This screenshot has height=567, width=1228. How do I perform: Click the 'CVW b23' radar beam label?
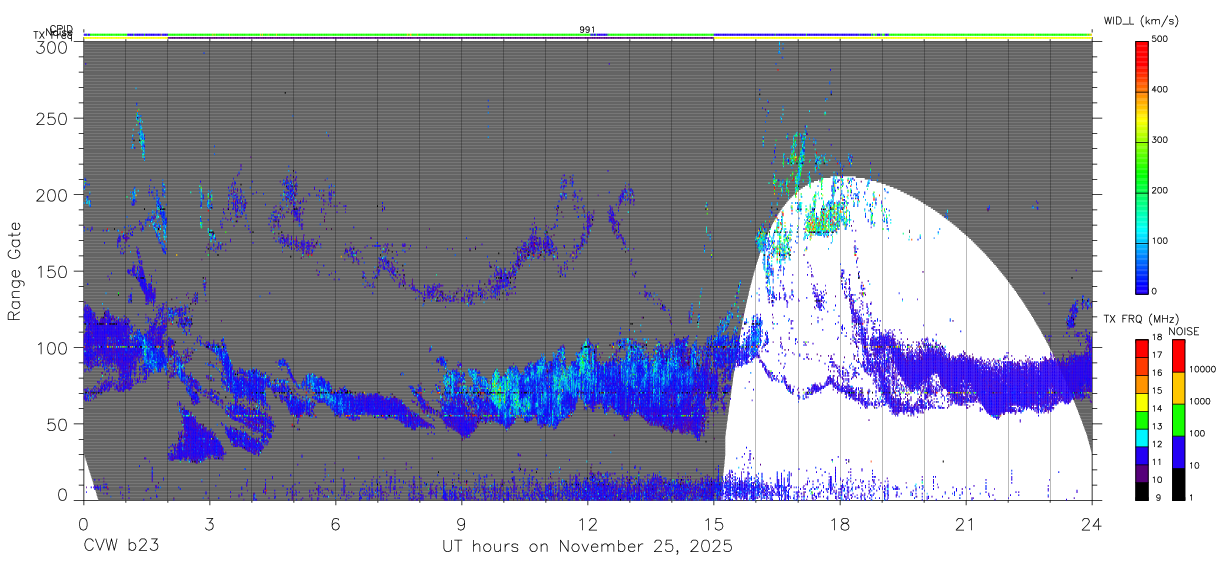(x=121, y=547)
